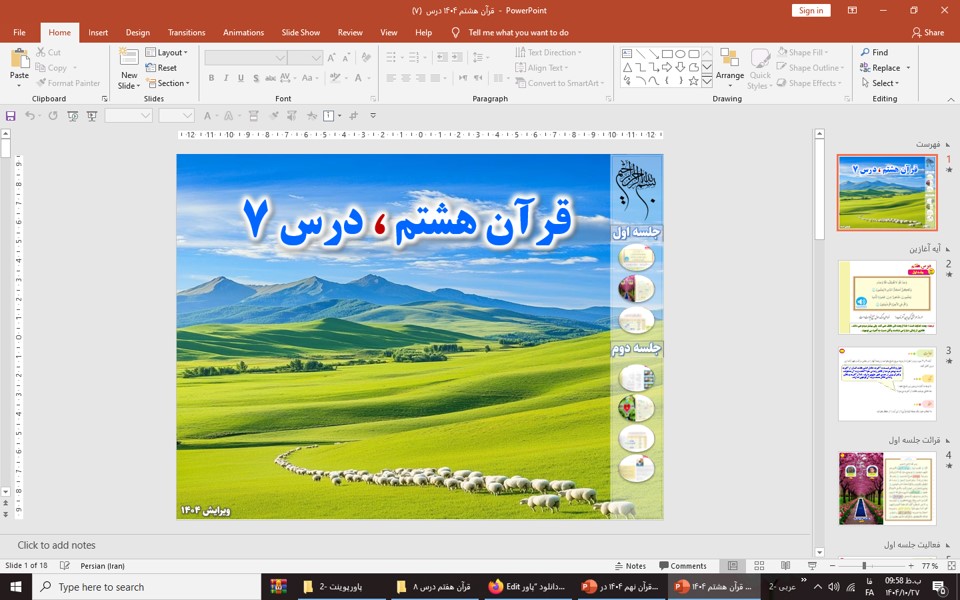Open Reading View from status bar
This screenshot has width=960, height=600.
(785, 566)
